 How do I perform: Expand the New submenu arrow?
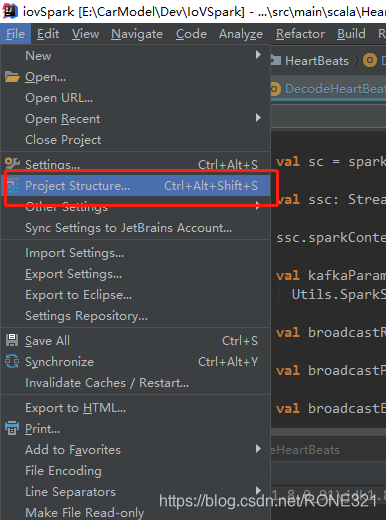(258, 55)
